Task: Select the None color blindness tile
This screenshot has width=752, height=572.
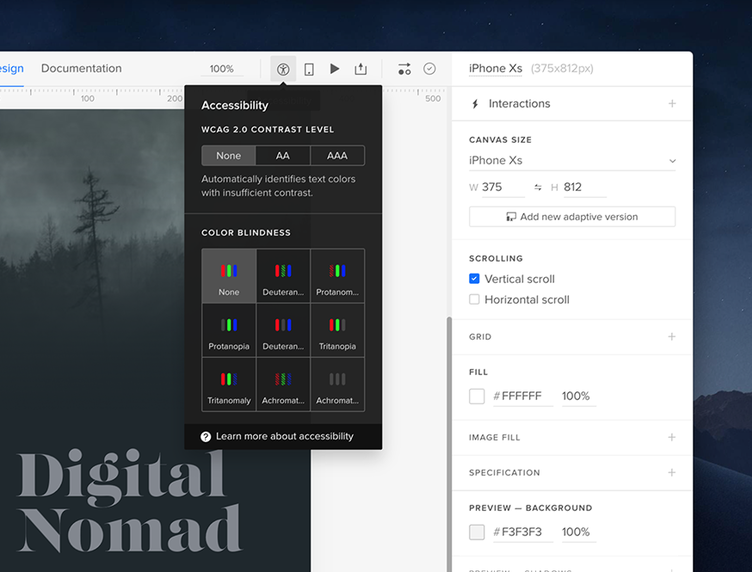Action: [229, 276]
